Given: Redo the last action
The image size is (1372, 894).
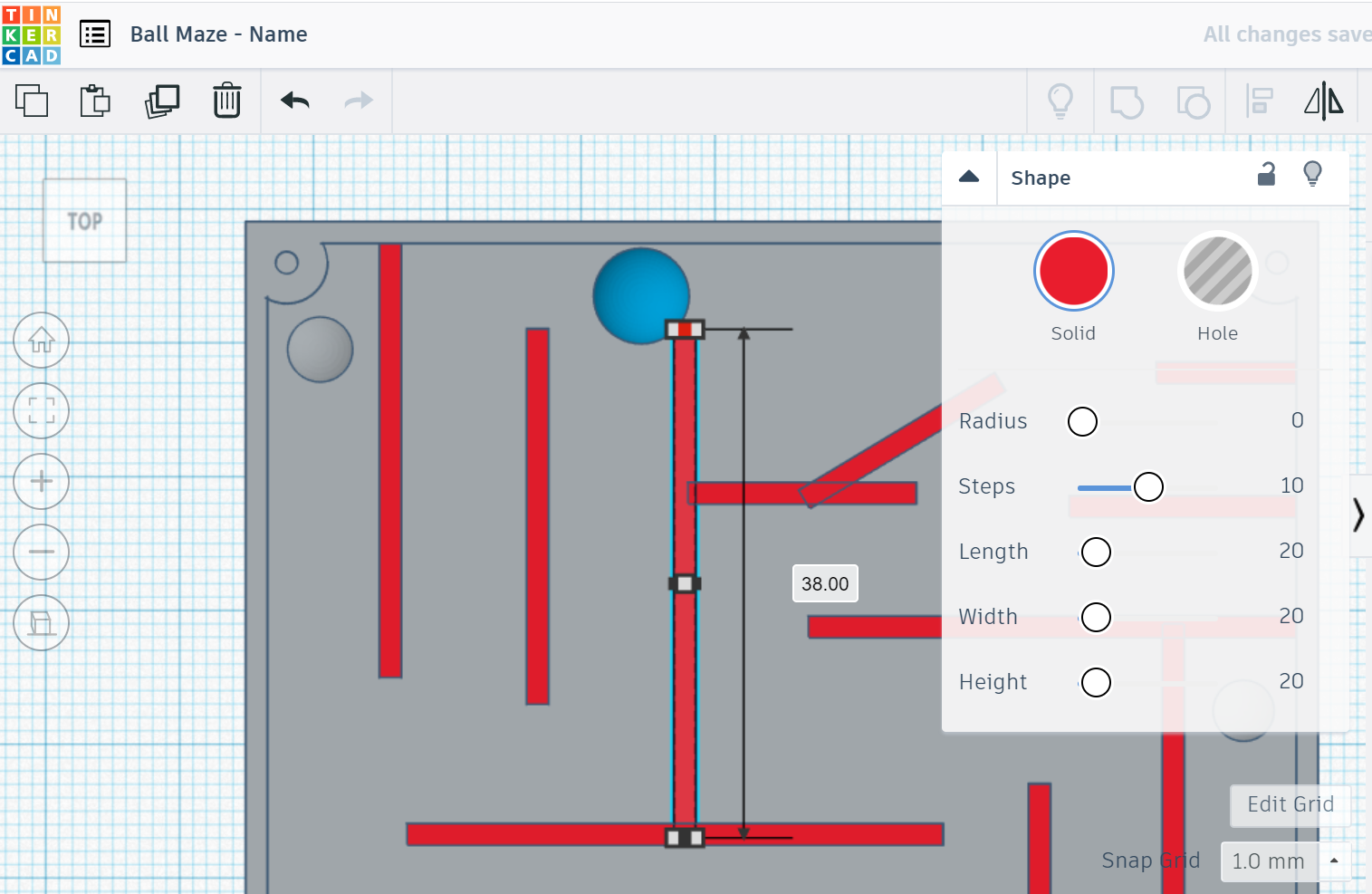Looking at the screenshot, I should coord(359,101).
